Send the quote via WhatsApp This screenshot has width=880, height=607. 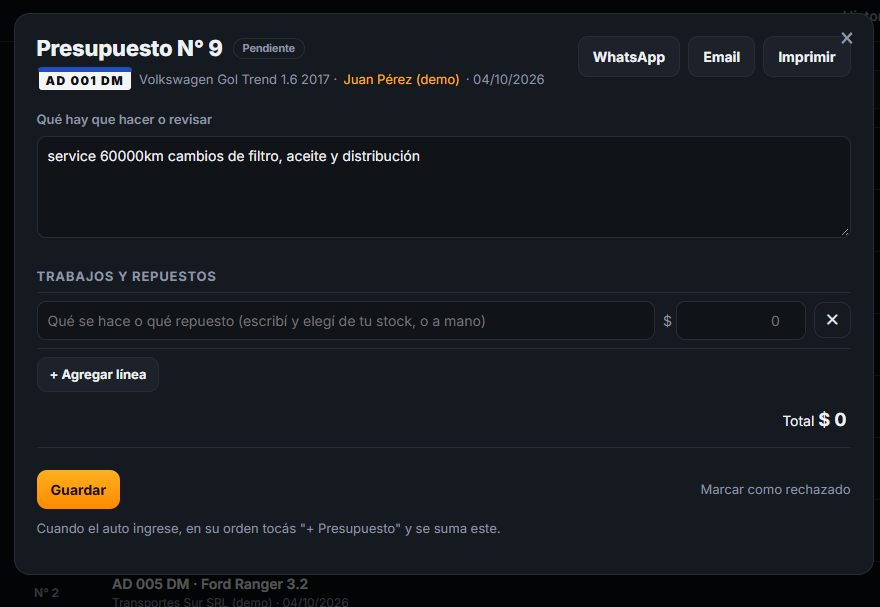629,57
